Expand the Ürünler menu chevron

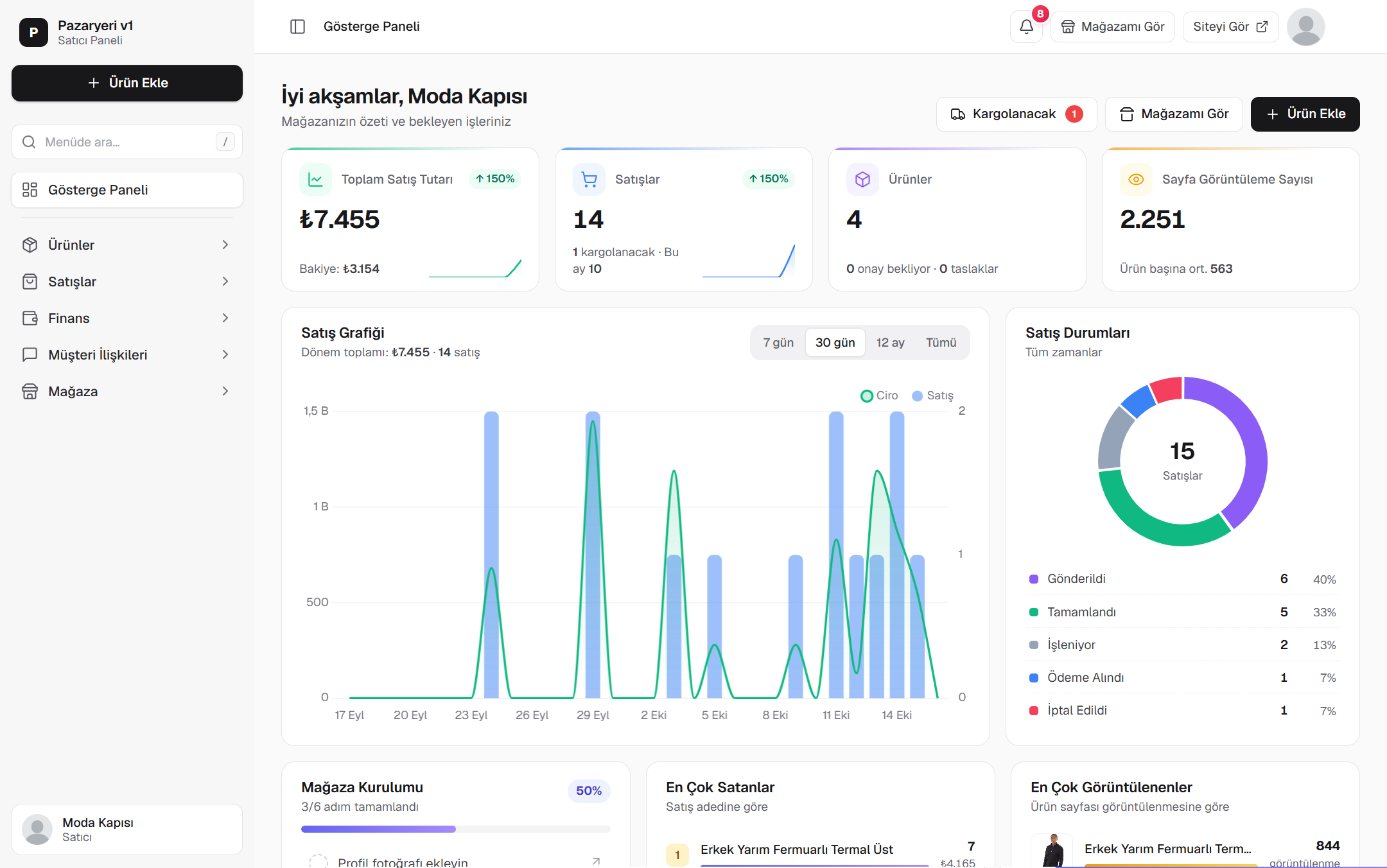[x=225, y=245]
